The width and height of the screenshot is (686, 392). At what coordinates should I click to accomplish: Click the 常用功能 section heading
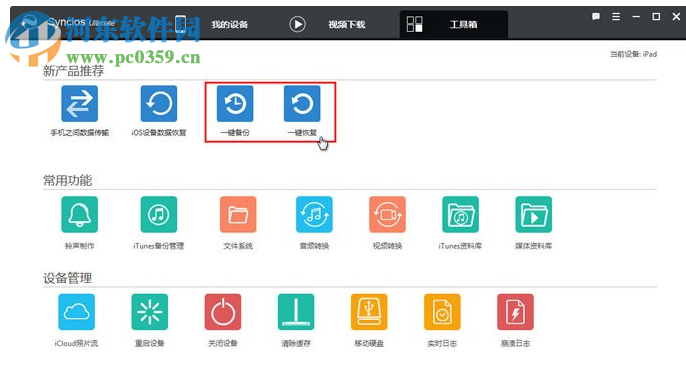pyautogui.click(x=67, y=180)
